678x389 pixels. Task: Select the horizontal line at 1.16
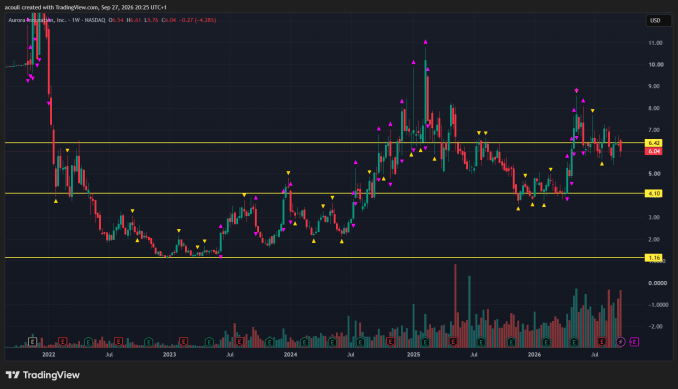tap(324, 258)
